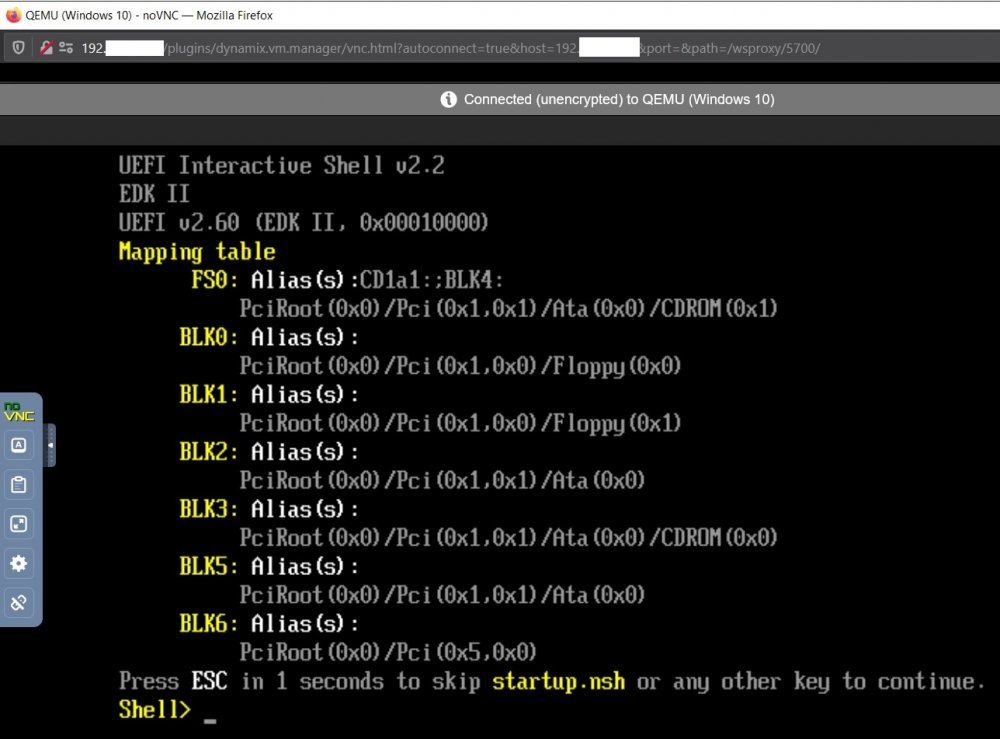Click the 'BLK2:' mapping label
Screen dimensions: 1000x739
pos(209,451)
